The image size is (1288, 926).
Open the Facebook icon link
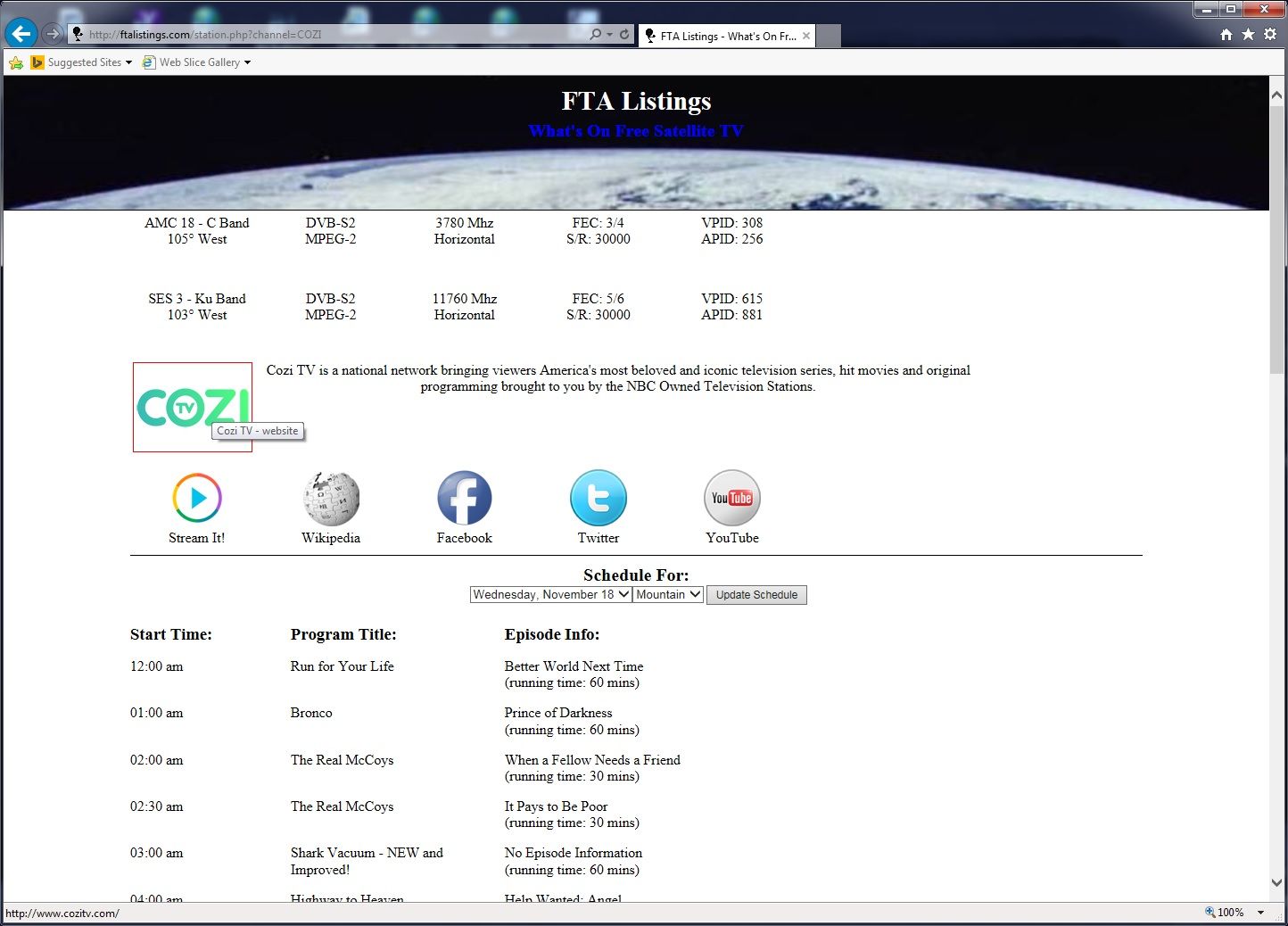coord(465,498)
